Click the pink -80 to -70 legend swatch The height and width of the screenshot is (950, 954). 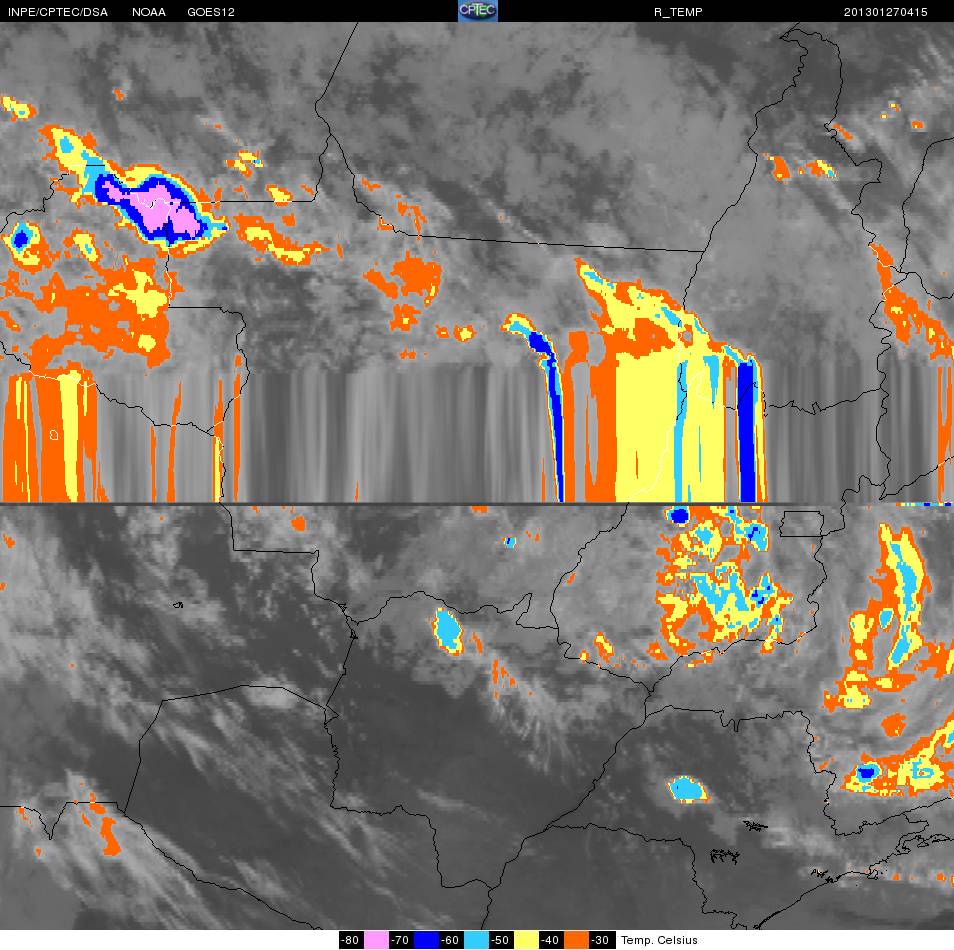coord(375,940)
